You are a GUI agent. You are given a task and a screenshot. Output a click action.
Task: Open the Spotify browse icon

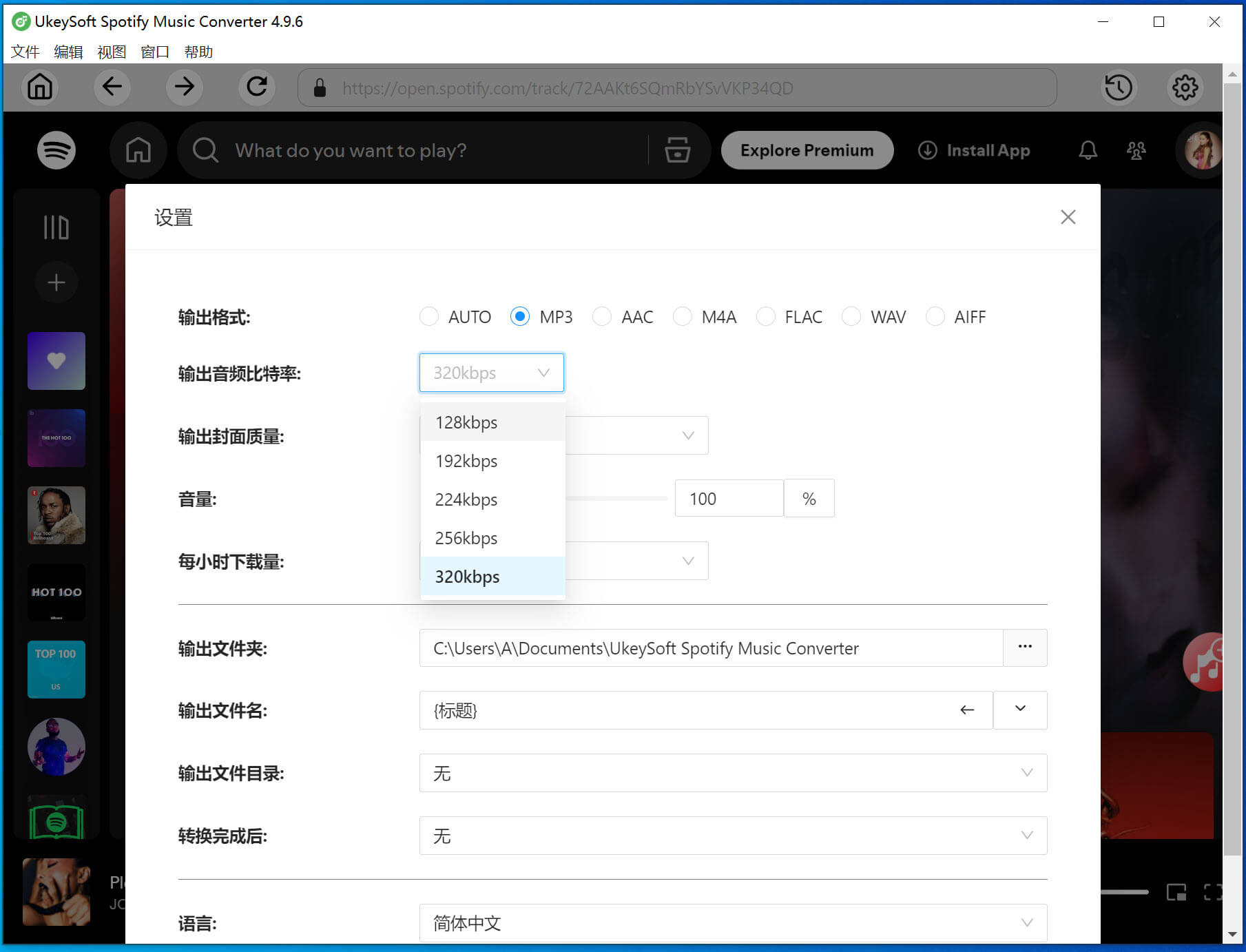pyautogui.click(x=678, y=150)
